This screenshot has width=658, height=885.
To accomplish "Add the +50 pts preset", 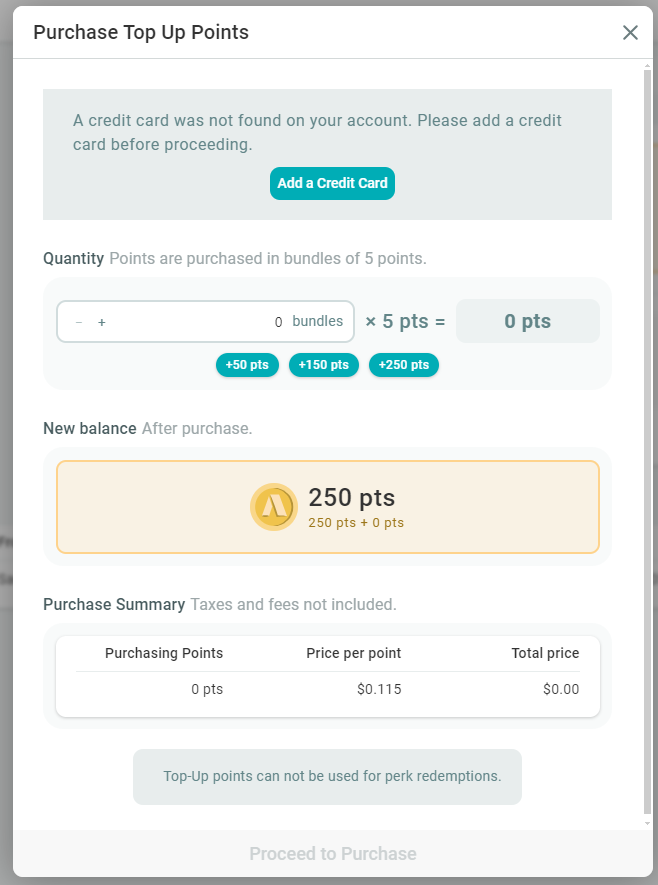I will pyautogui.click(x=247, y=365).
